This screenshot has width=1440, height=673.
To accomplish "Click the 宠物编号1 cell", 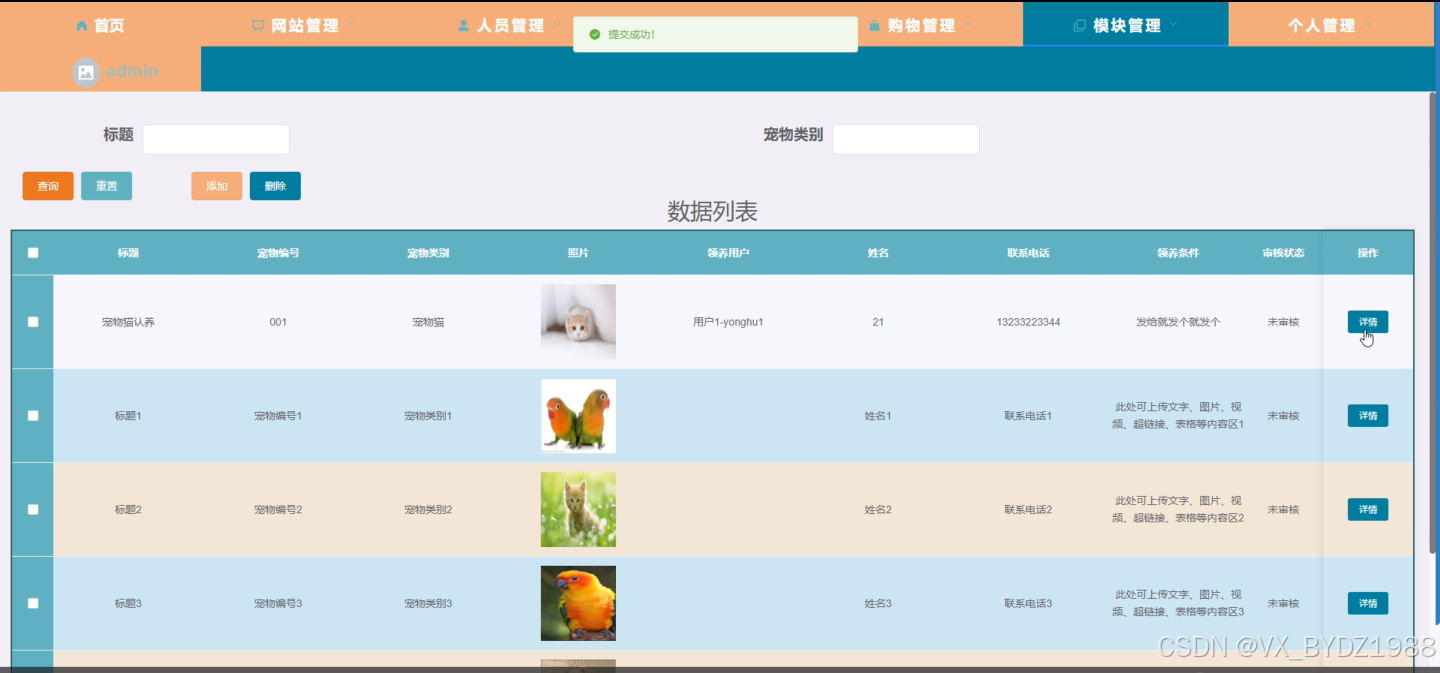I will point(278,416).
